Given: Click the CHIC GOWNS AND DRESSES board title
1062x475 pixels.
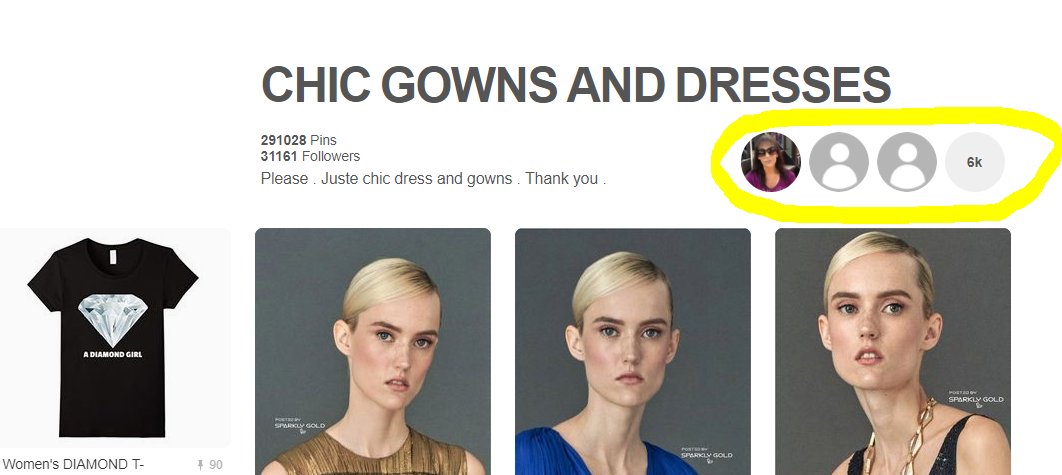Looking at the screenshot, I should pyautogui.click(x=576, y=85).
